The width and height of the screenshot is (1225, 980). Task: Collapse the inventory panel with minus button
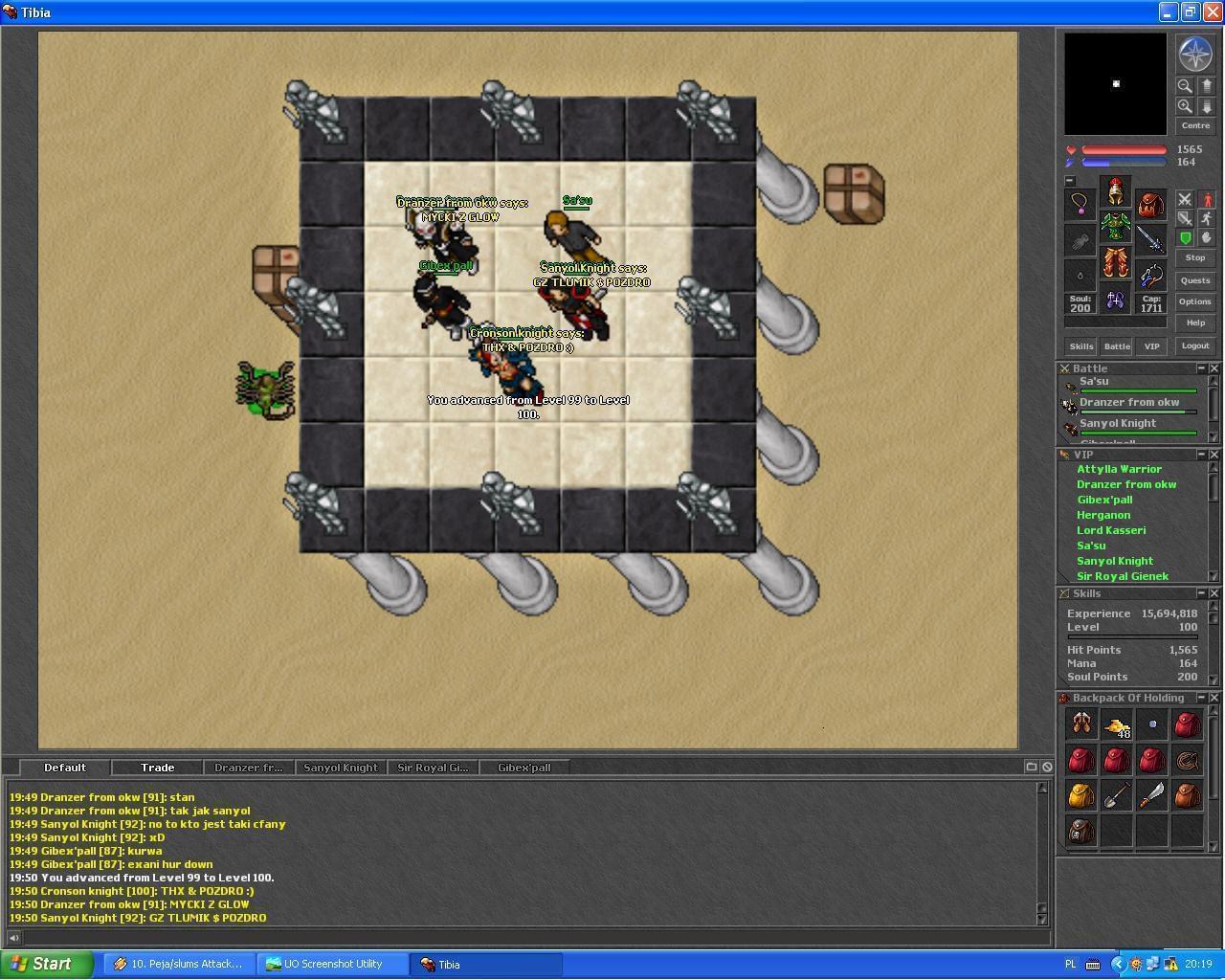(1070, 181)
